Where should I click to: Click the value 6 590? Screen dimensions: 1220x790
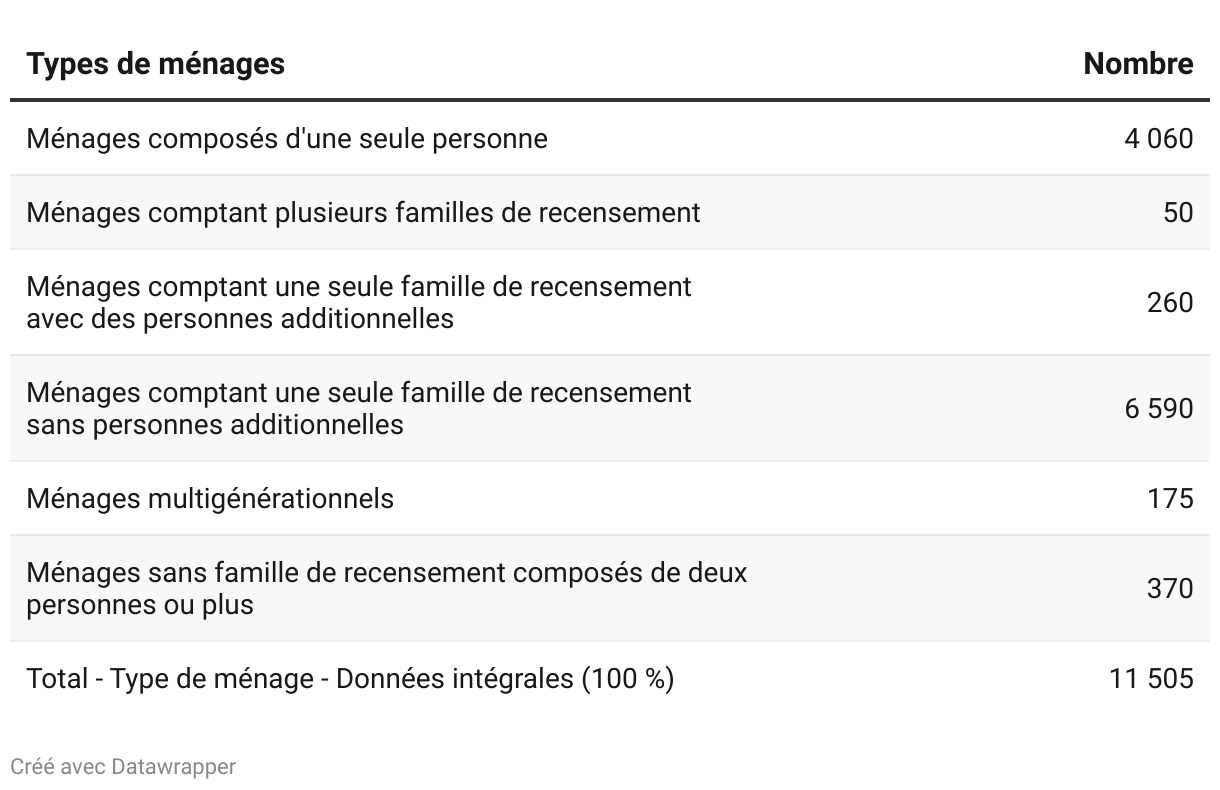(1158, 408)
